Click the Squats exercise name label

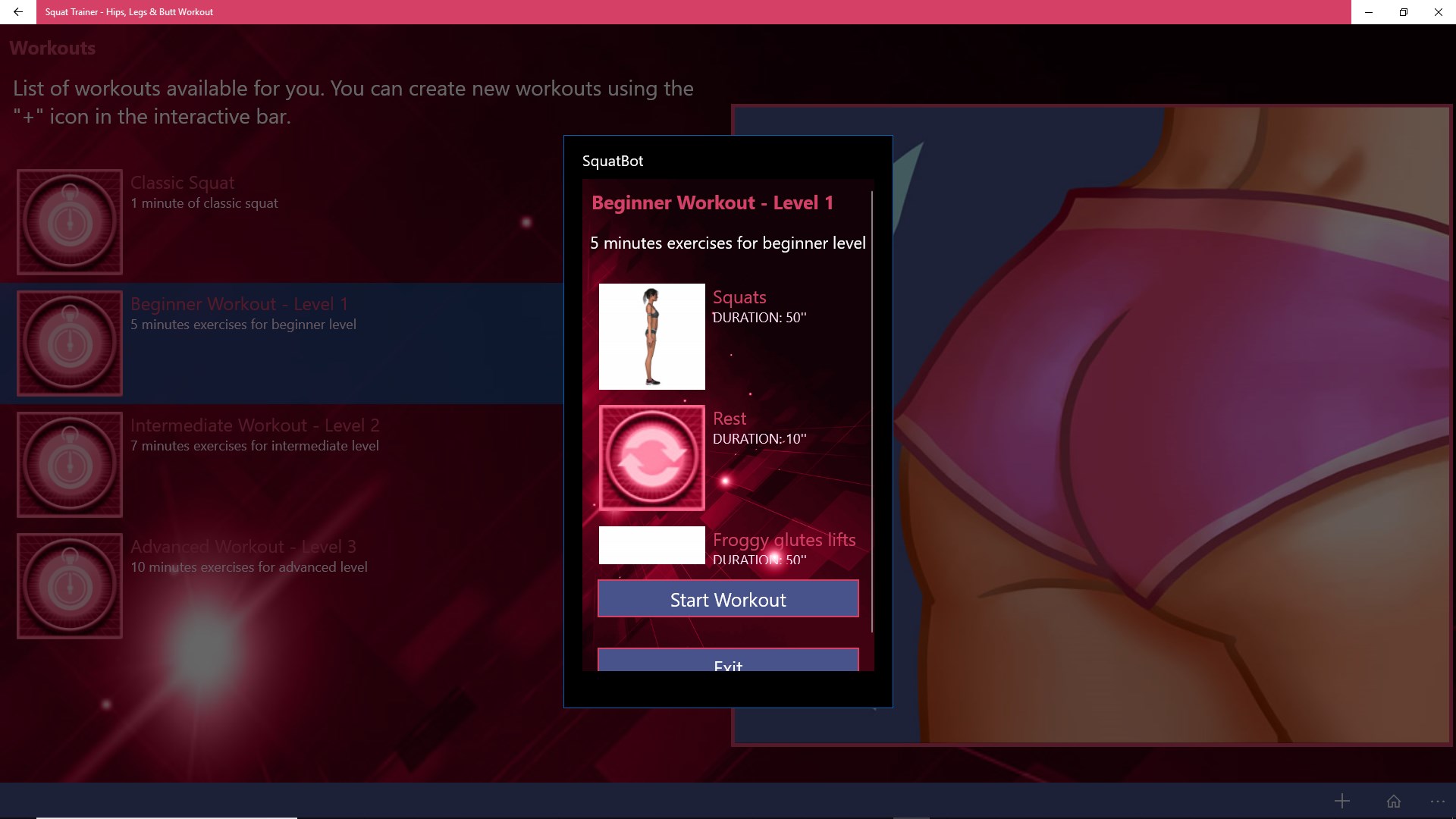pyautogui.click(x=739, y=297)
